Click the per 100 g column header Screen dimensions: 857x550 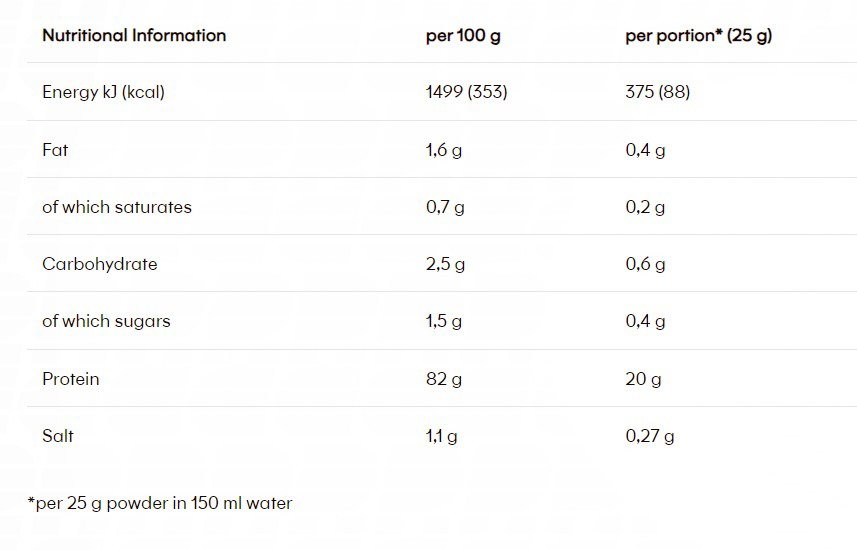pyautogui.click(x=461, y=35)
